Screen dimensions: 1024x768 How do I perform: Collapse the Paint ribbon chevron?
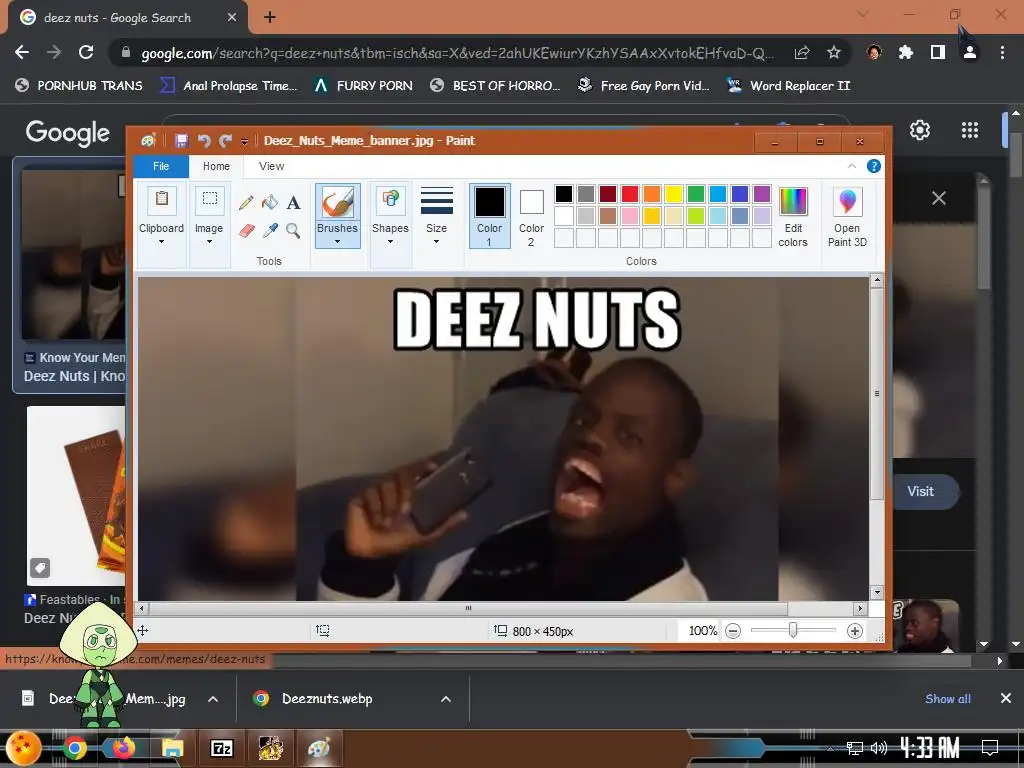click(x=852, y=166)
